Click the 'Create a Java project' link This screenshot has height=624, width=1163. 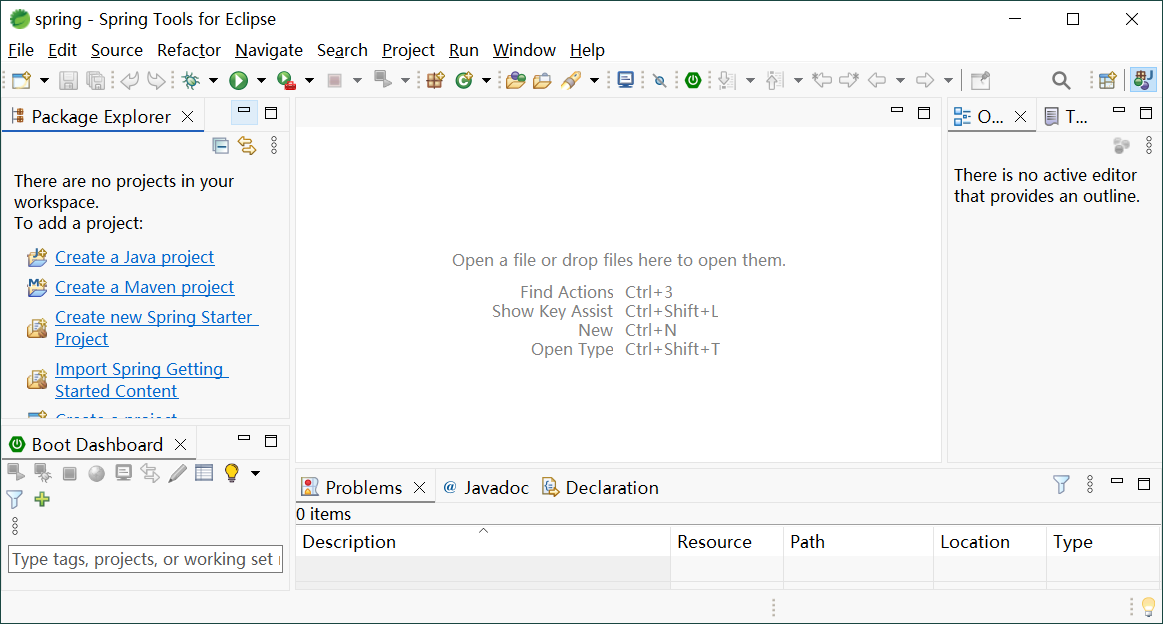pyautogui.click(x=134, y=257)
